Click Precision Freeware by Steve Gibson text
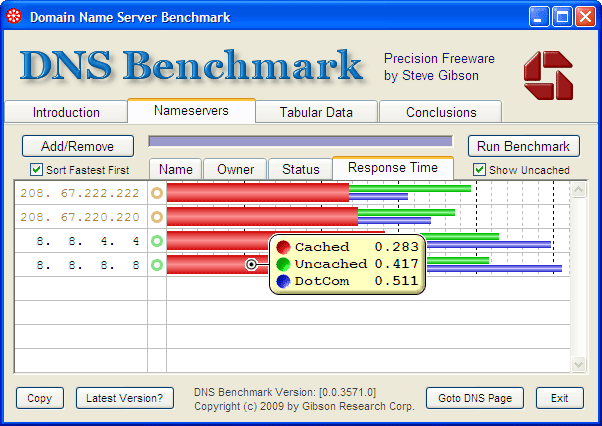The image size is (602, 426). 439,67
